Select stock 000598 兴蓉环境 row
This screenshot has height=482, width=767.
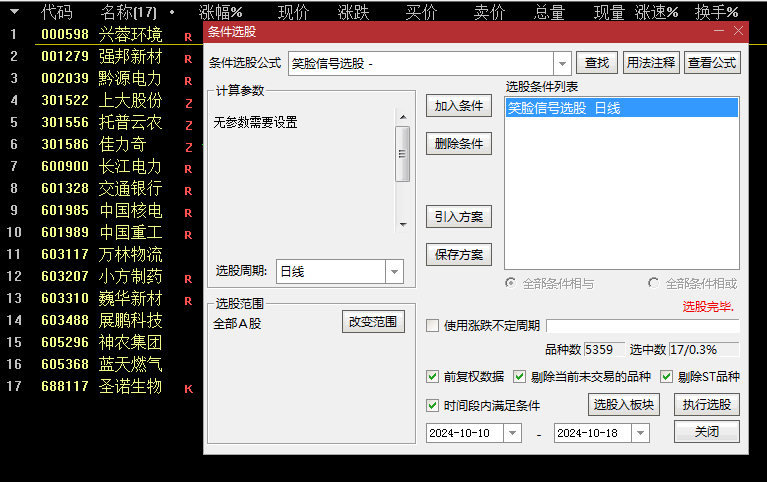coord(101,34)
